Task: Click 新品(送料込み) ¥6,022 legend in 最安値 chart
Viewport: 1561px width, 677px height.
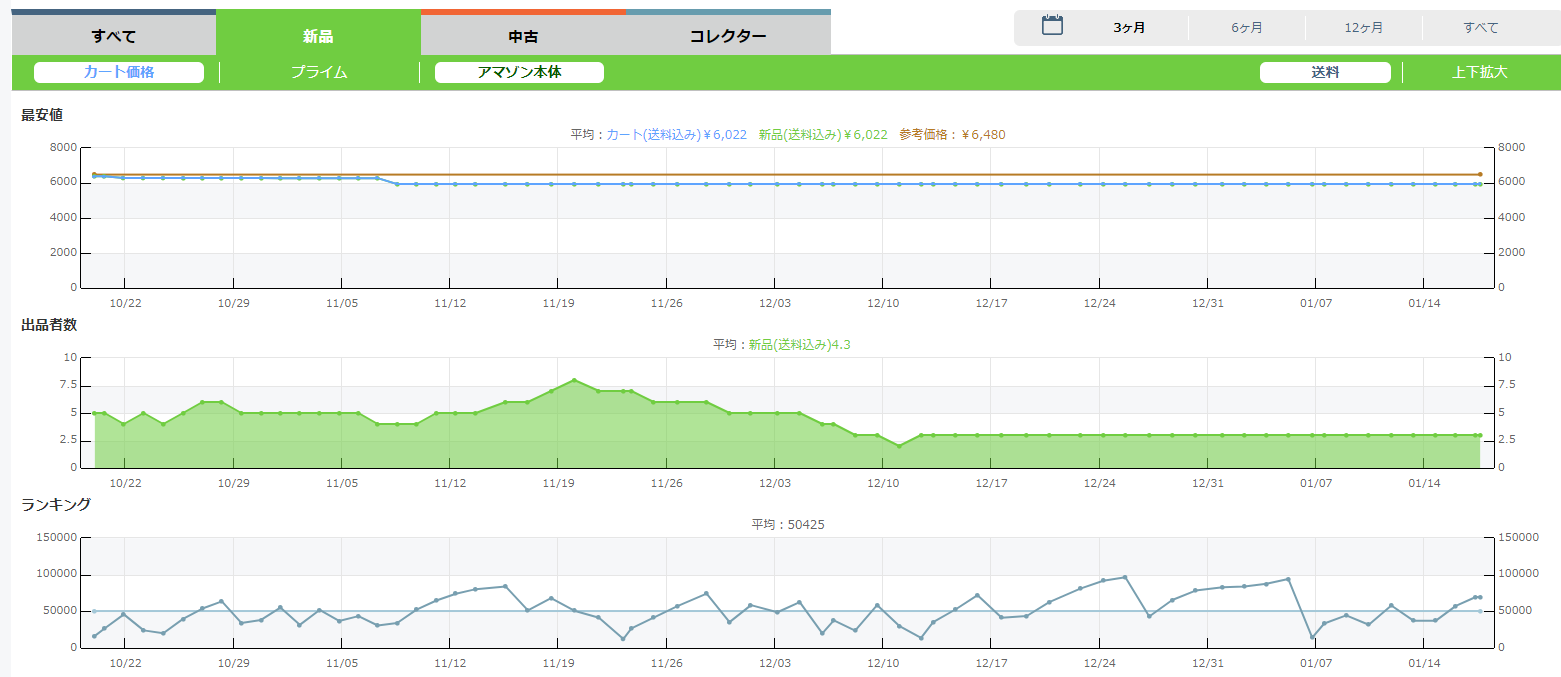Action: point(822,134)
